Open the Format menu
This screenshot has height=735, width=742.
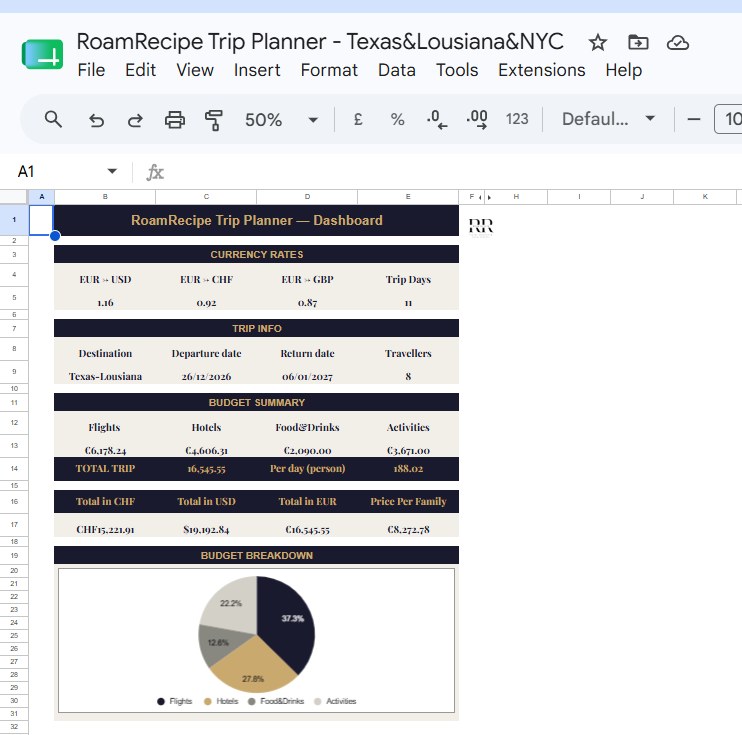329,70
